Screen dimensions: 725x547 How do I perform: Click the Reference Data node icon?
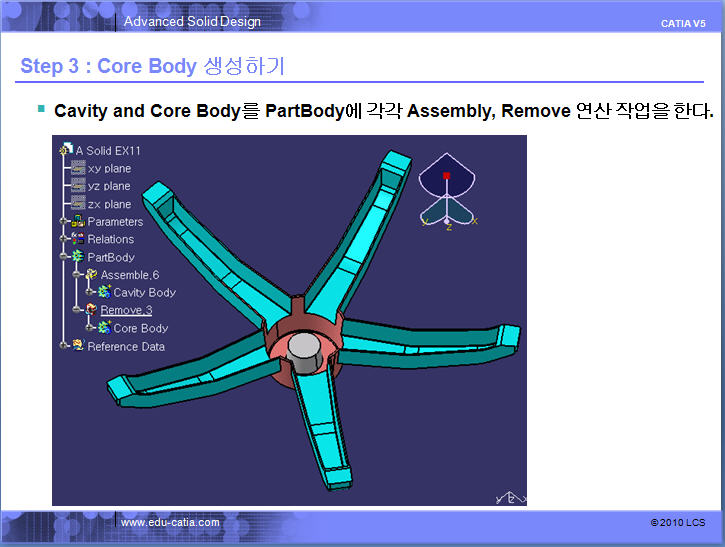(x=78, y=347)
